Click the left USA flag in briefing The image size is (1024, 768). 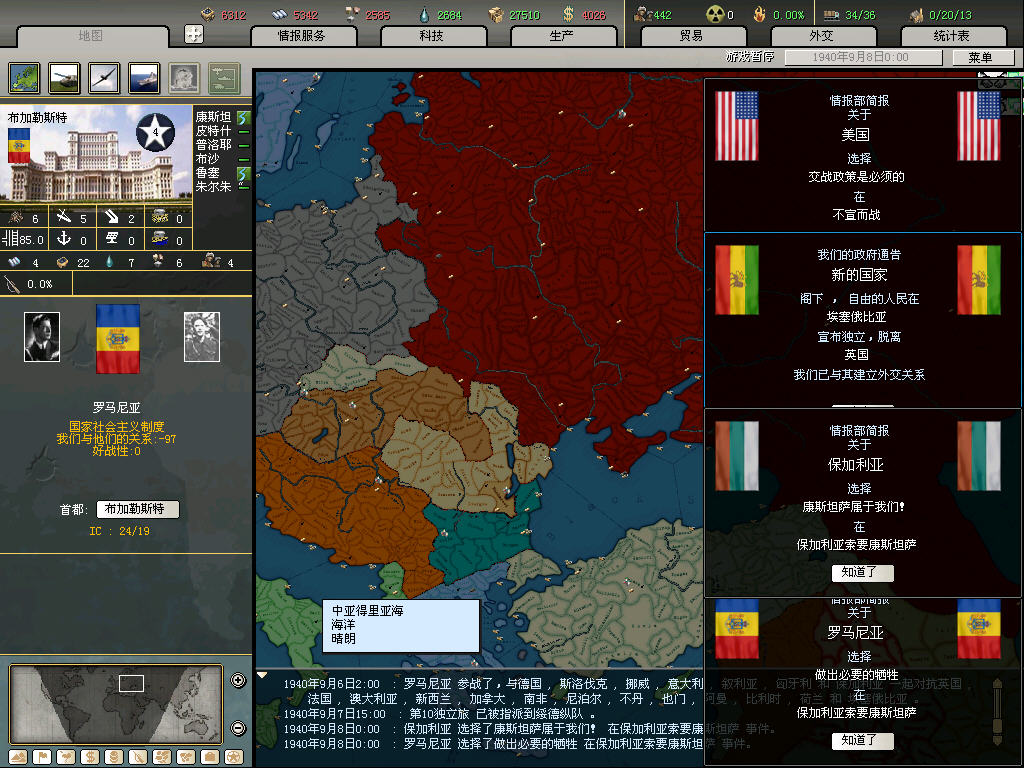pos(737,125)
